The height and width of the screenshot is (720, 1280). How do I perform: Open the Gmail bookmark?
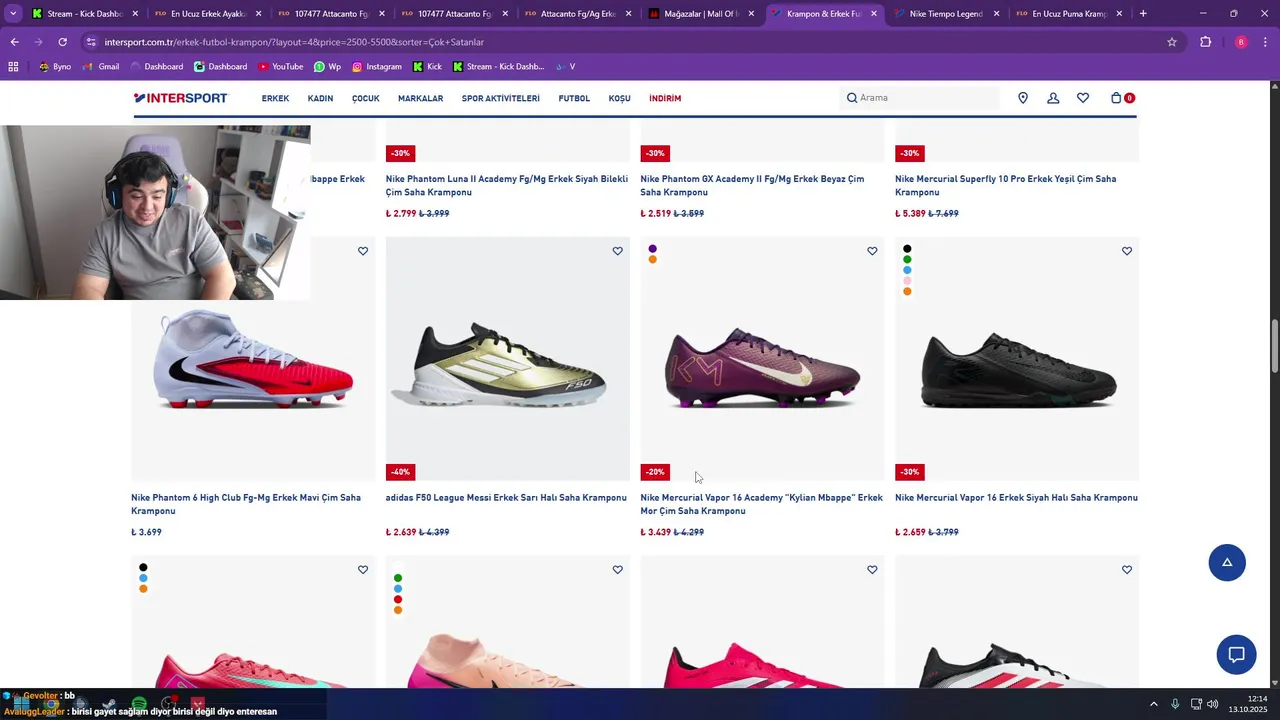pos(101,67)
